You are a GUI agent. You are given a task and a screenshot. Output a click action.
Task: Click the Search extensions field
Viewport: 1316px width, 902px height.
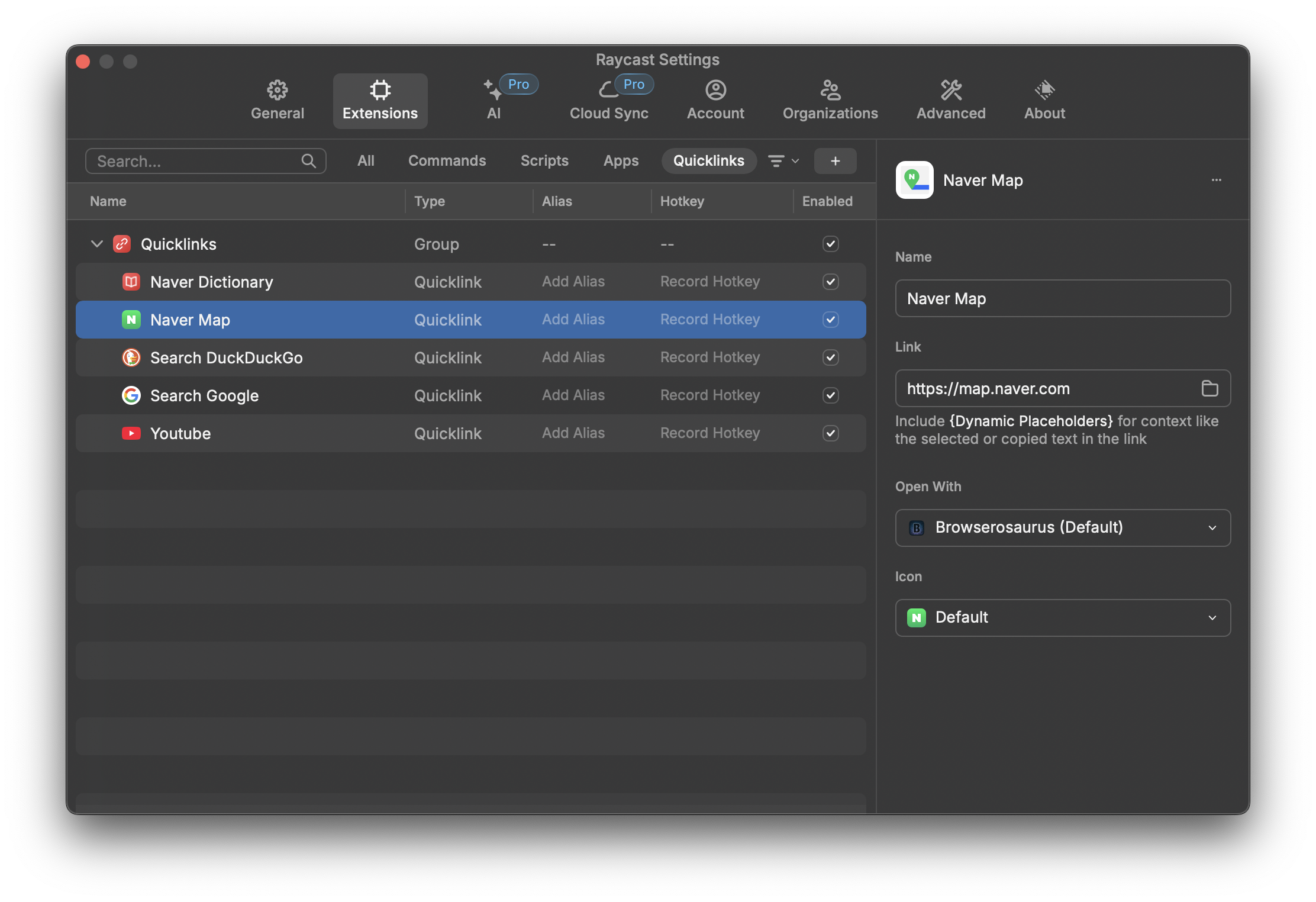tap(205, 161)
